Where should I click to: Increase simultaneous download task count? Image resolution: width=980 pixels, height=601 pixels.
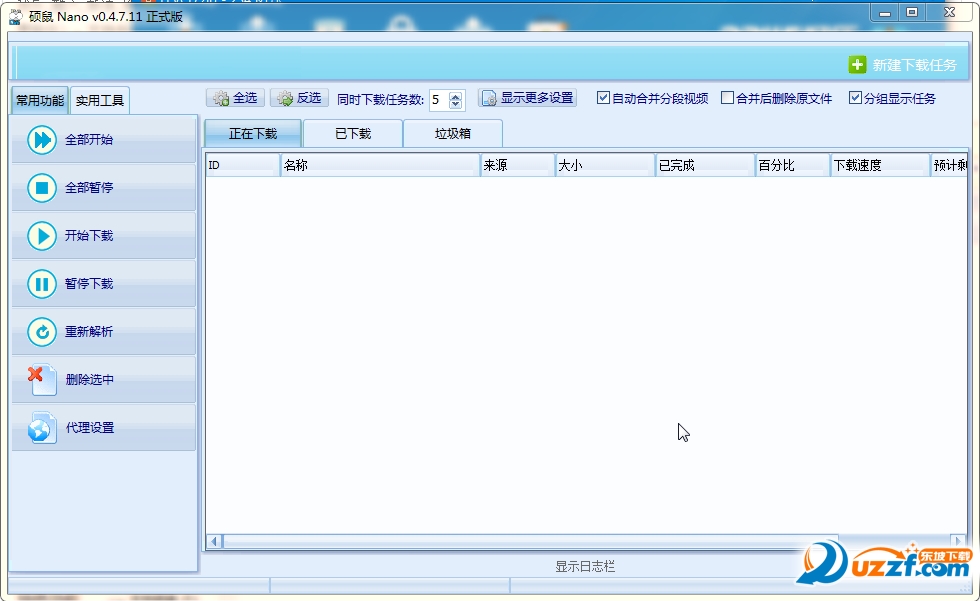456,96
